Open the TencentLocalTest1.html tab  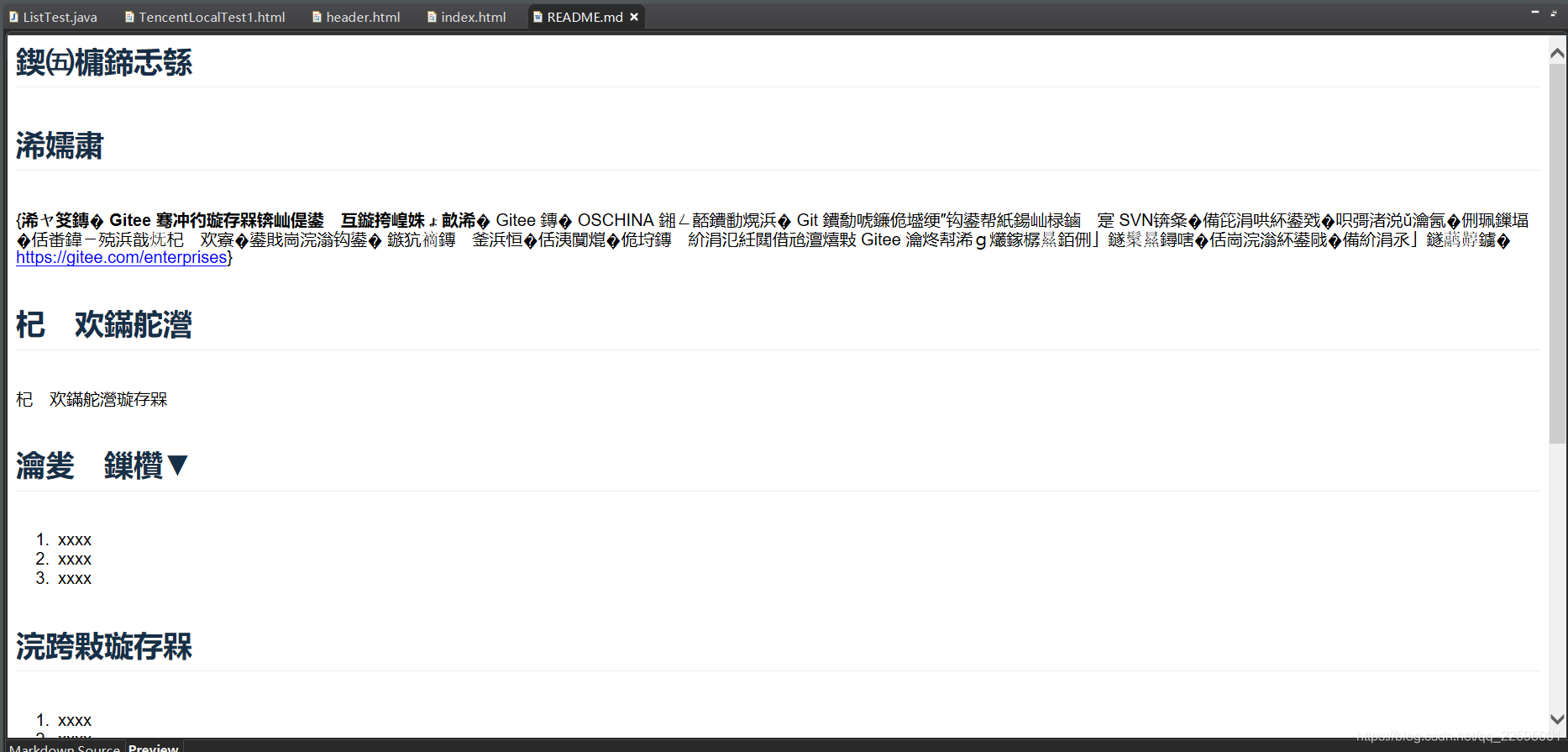205,17
